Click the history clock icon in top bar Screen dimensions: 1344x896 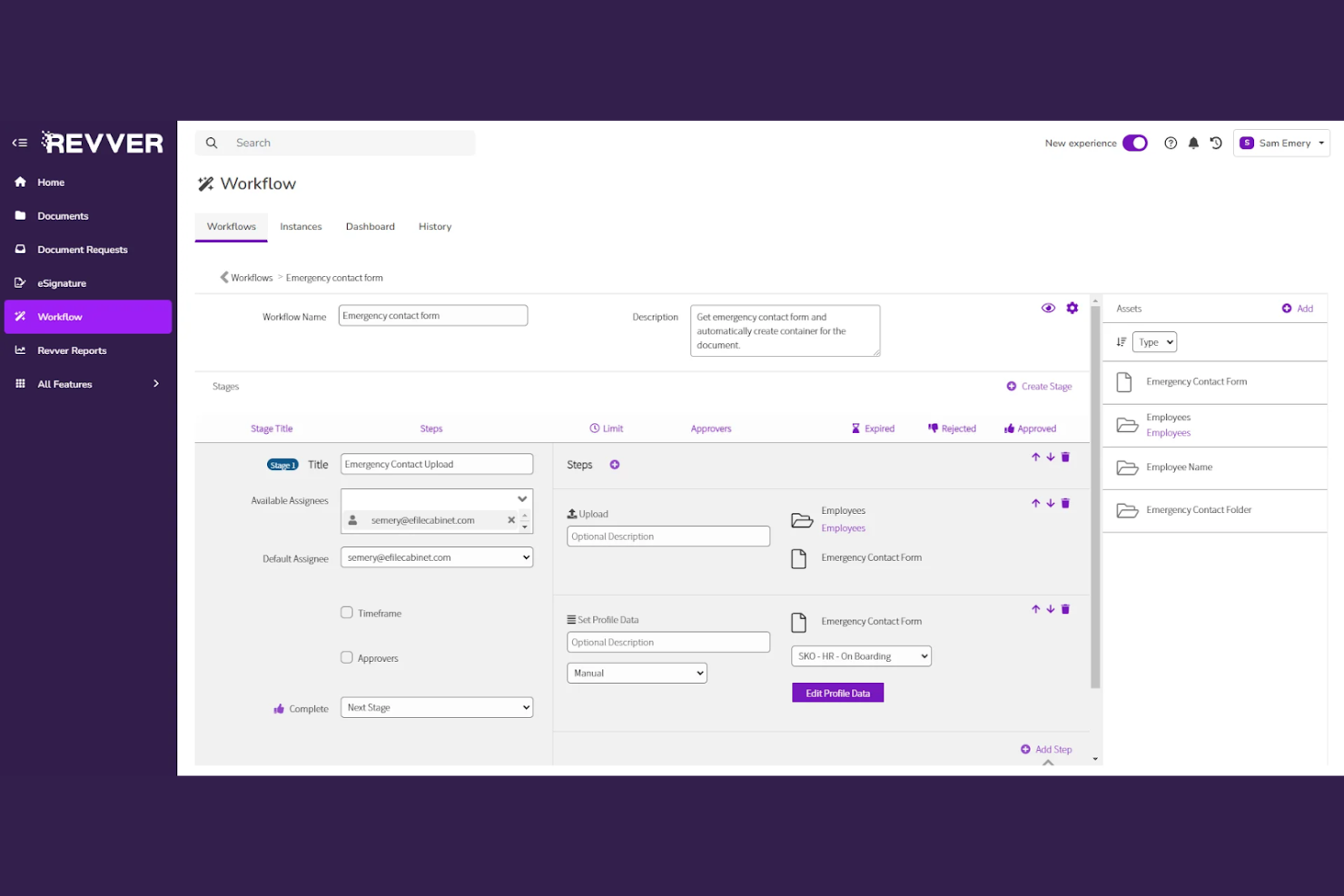(1216, 143)
